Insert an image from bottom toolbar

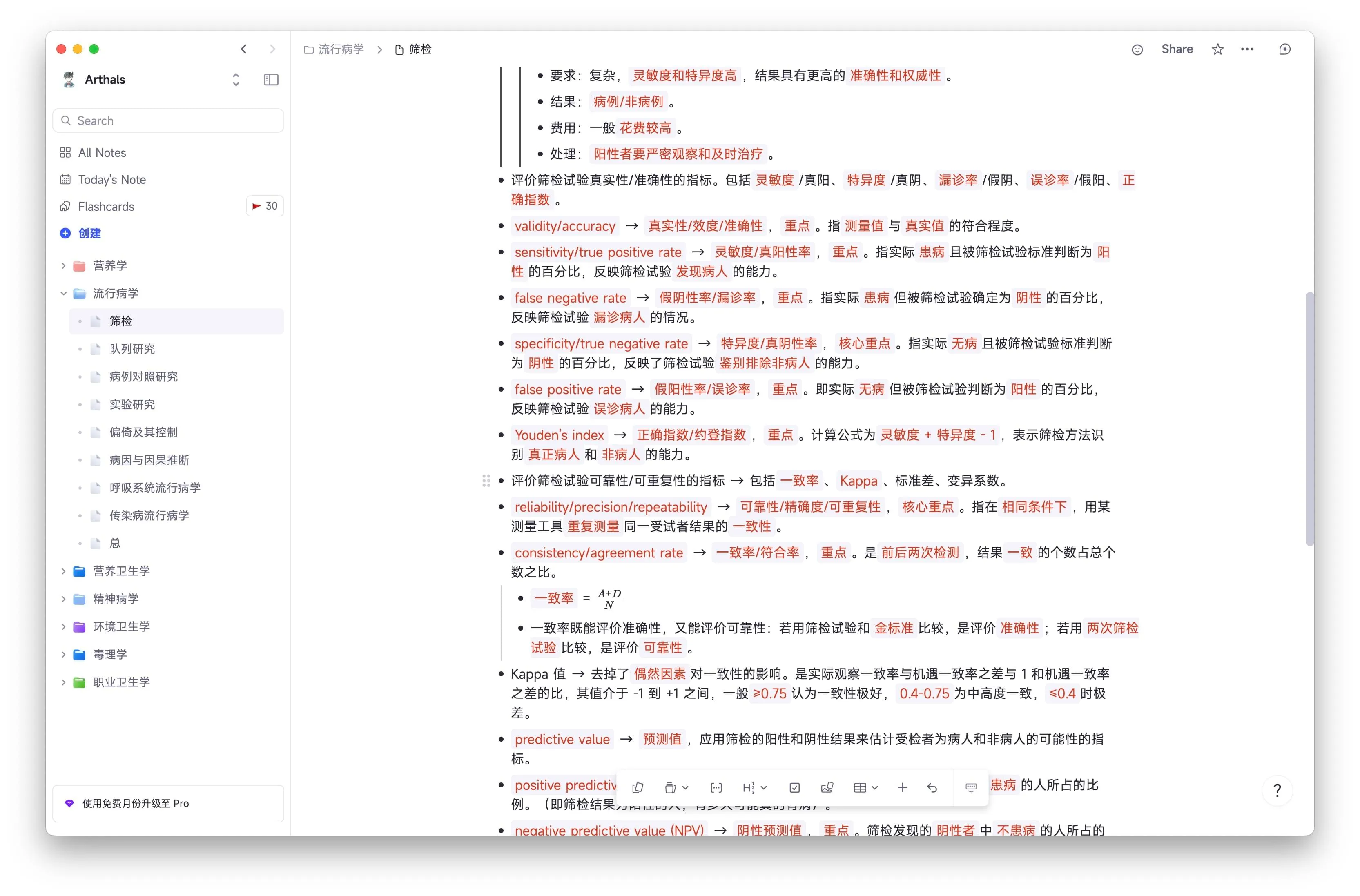point(827,787)
